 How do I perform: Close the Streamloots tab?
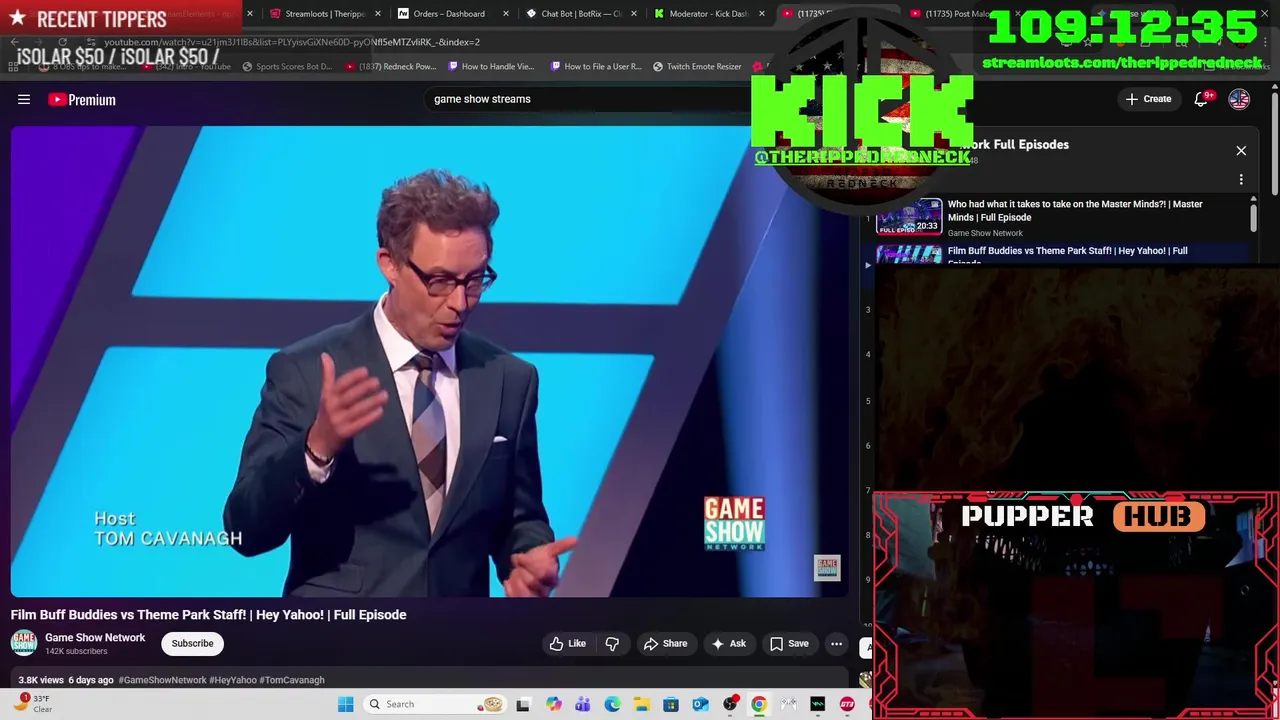[378, 14]
